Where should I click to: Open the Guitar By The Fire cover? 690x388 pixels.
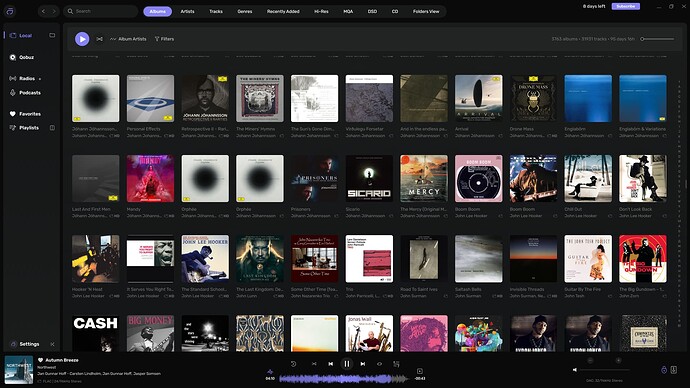click(588, 259)
